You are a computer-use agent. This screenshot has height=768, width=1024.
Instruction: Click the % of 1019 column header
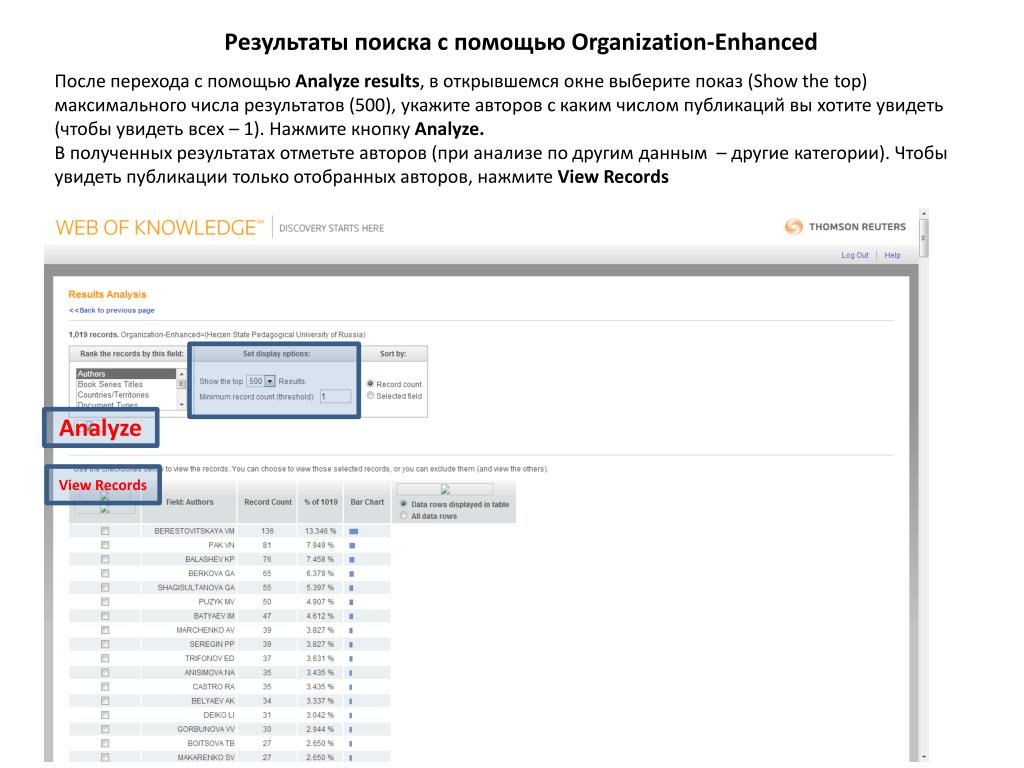(x=321, y=502)
